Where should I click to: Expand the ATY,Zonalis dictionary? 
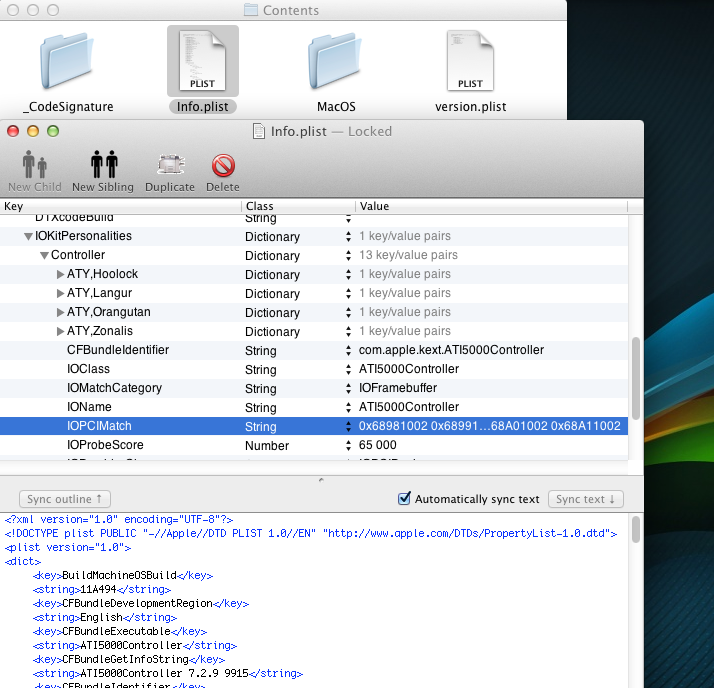[x=60, y=331]
